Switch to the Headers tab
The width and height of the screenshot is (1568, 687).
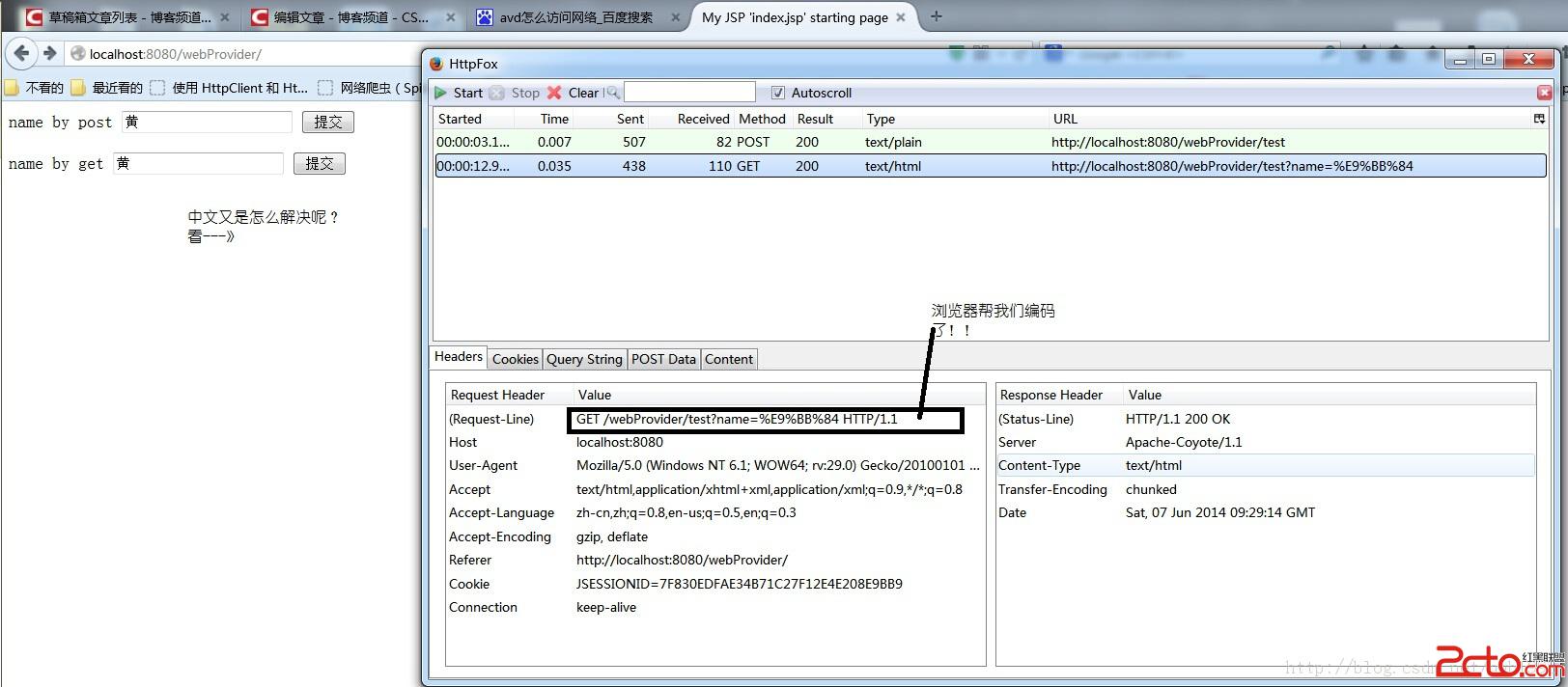pos(459,357)
